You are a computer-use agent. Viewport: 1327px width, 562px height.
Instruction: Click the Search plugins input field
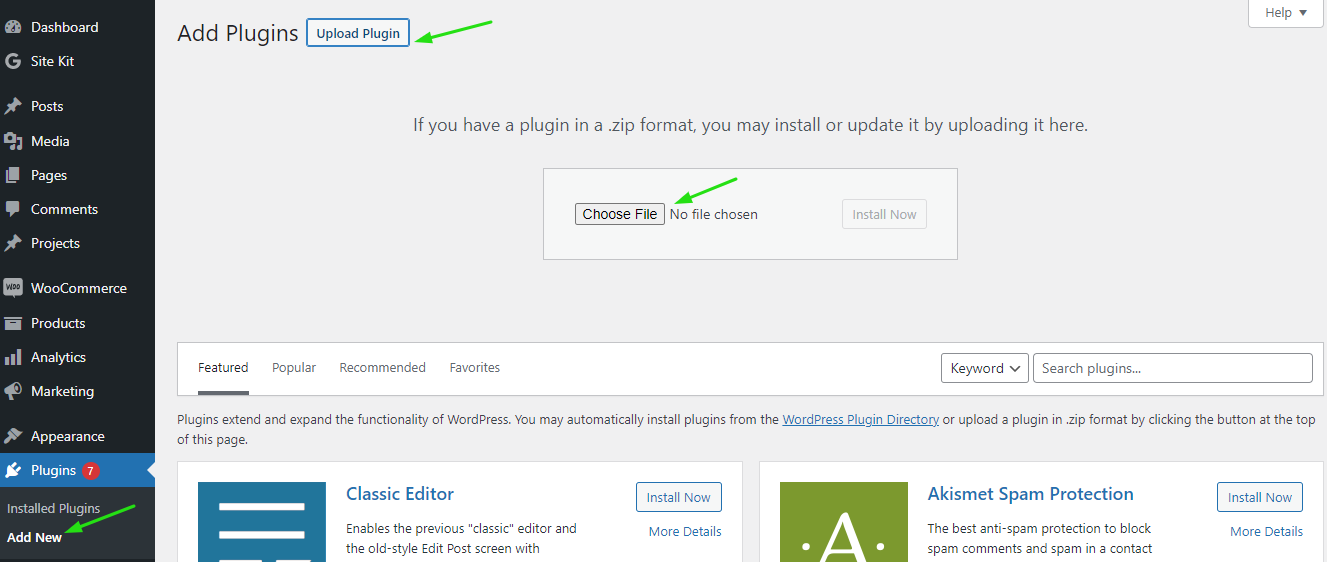[x=1173, y=368]
